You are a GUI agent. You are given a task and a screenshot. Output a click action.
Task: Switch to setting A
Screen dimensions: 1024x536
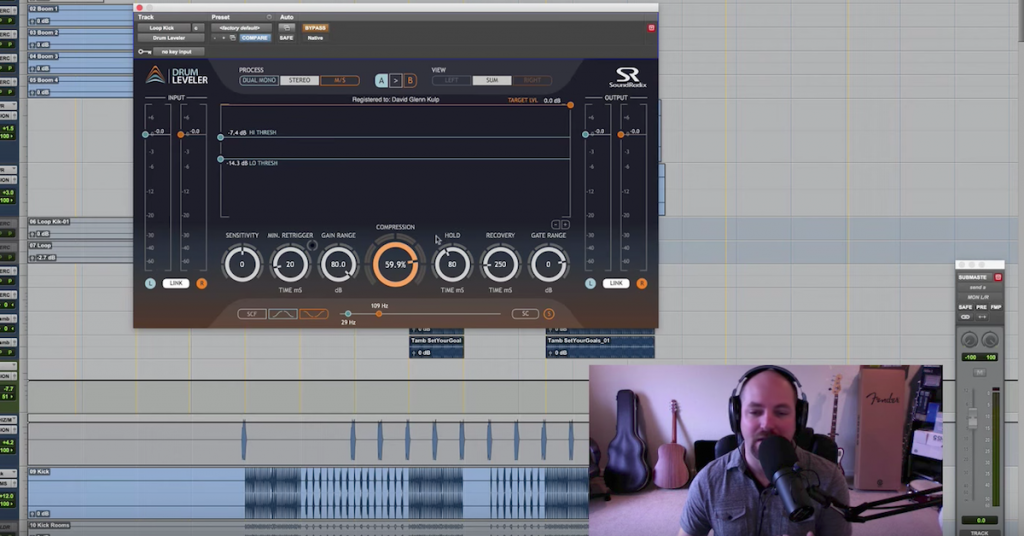point(381,80)
